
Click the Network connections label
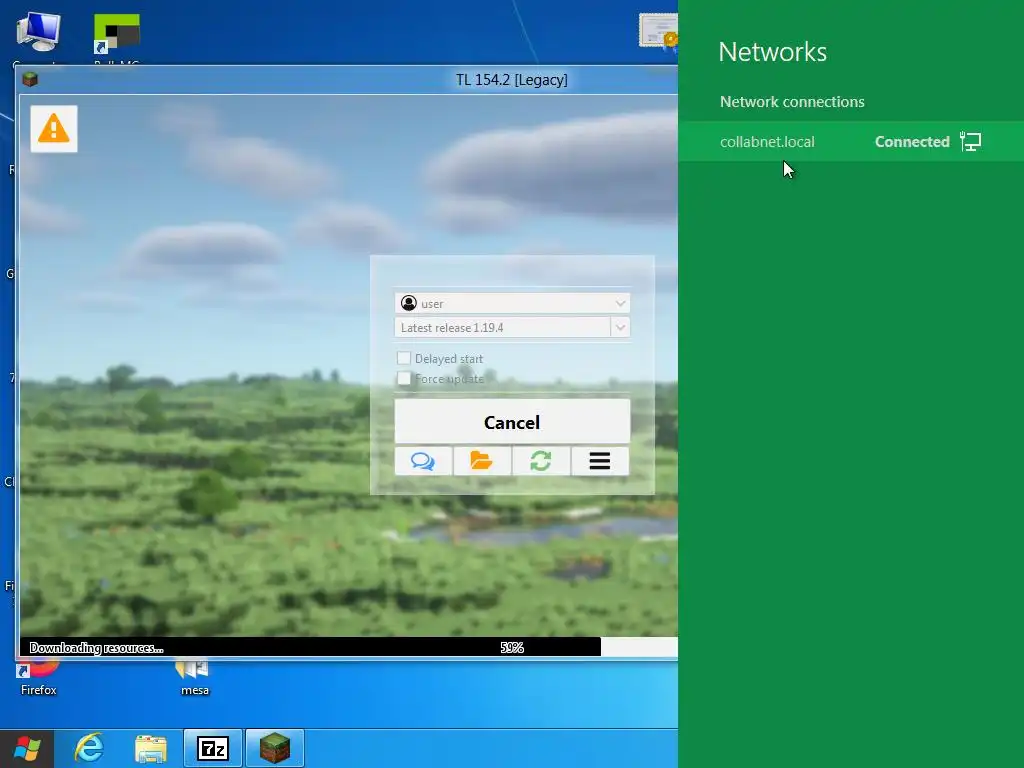[792, 102]
